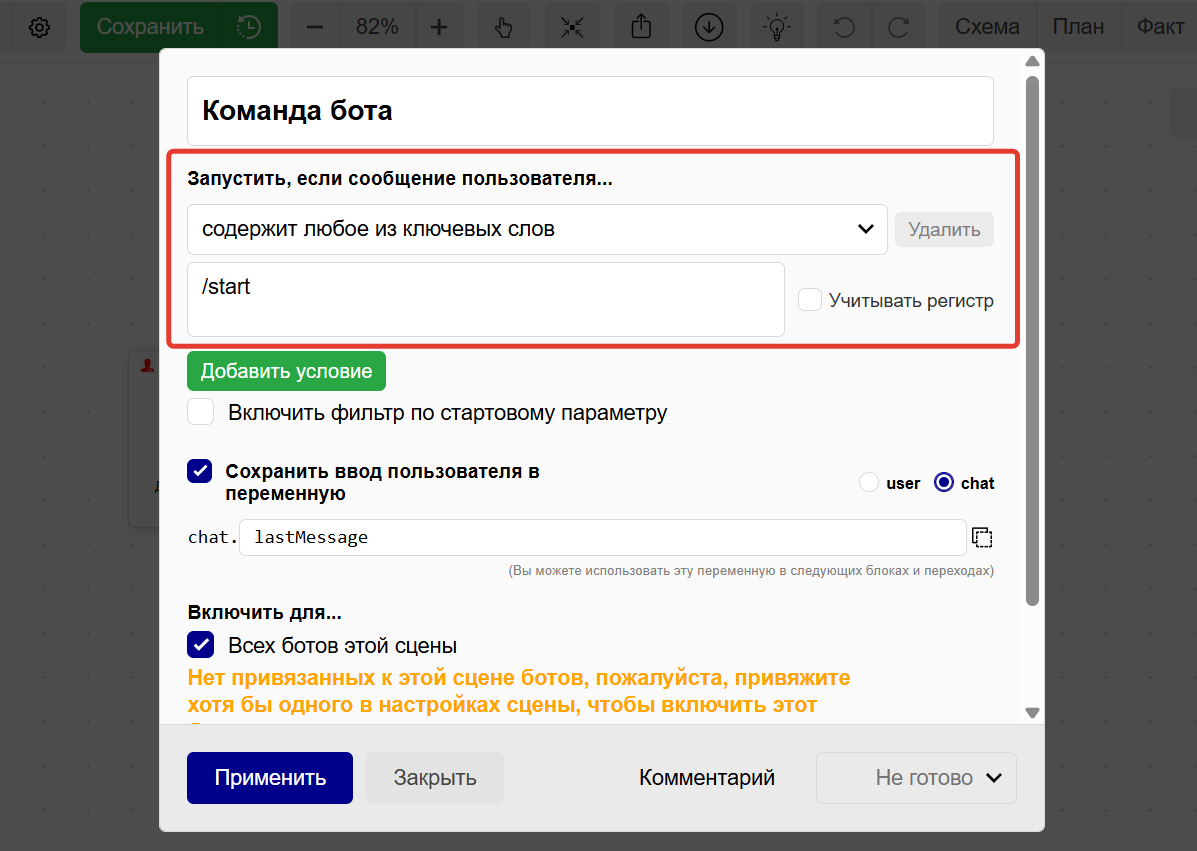Viewport: 1197px width, 851px height.
Task: Open the condition type dropdown
Action: click(x=537, y=229)
